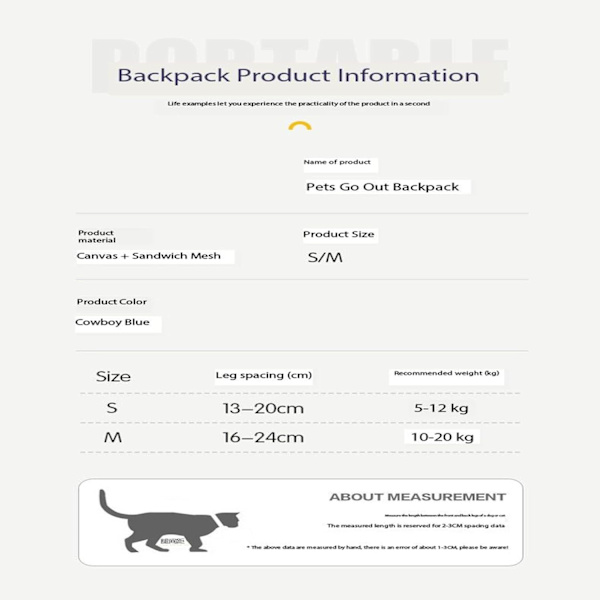Screen dimensions: 600x600
Task: Select the Canvas + Sandwich Mesh text
Action: pyautogui.click(x=148, y=256)
